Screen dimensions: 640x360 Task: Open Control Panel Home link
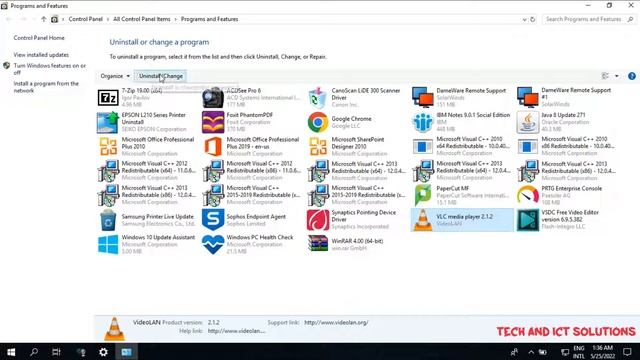(x=39, y=38)
